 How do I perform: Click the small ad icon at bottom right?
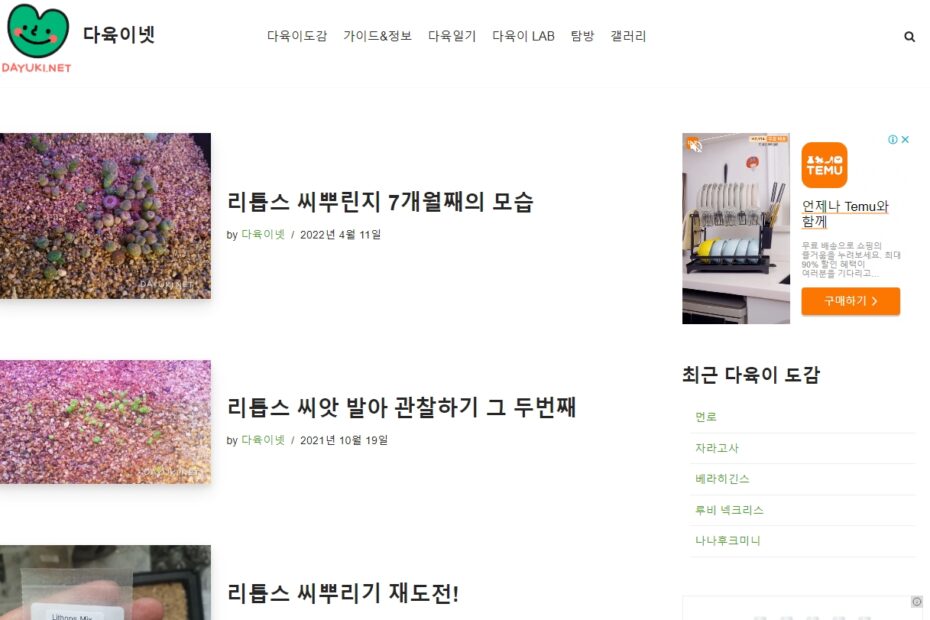916,602
